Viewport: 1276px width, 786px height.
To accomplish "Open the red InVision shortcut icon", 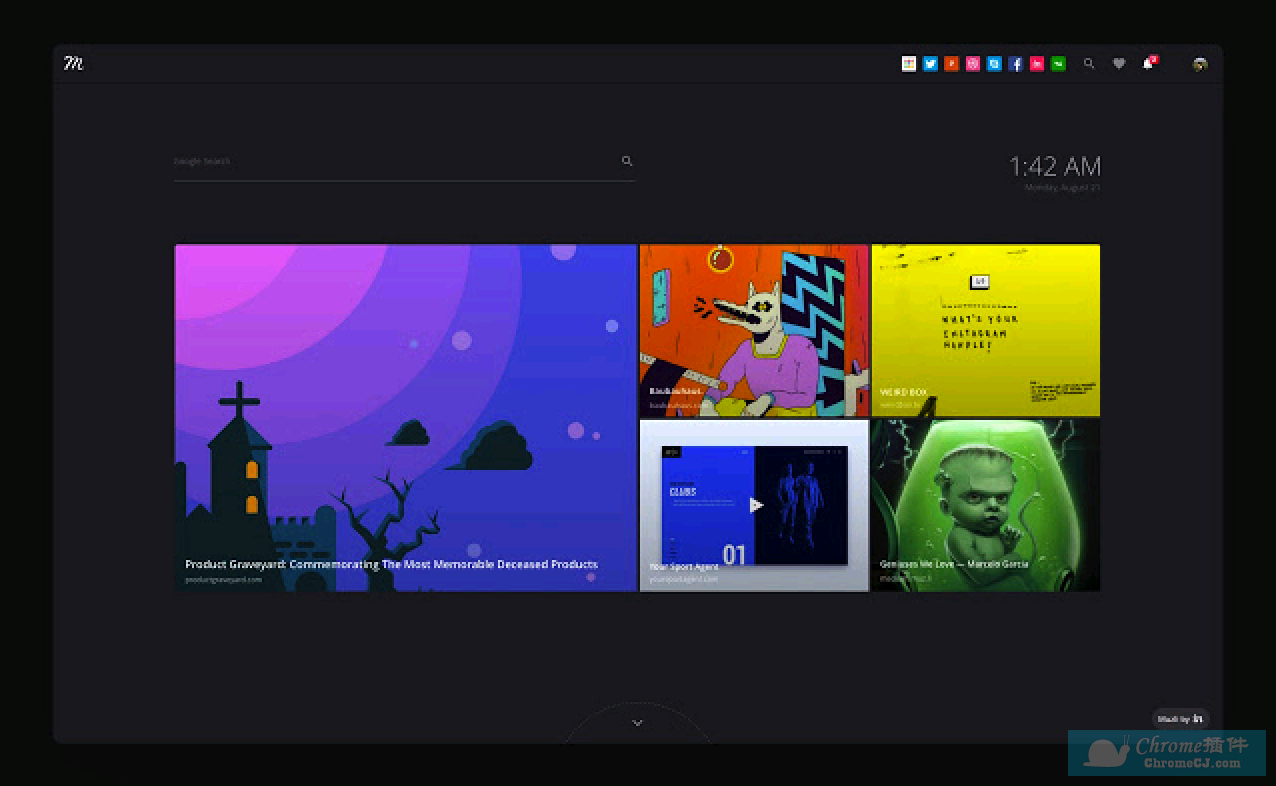I will 1037,64.
